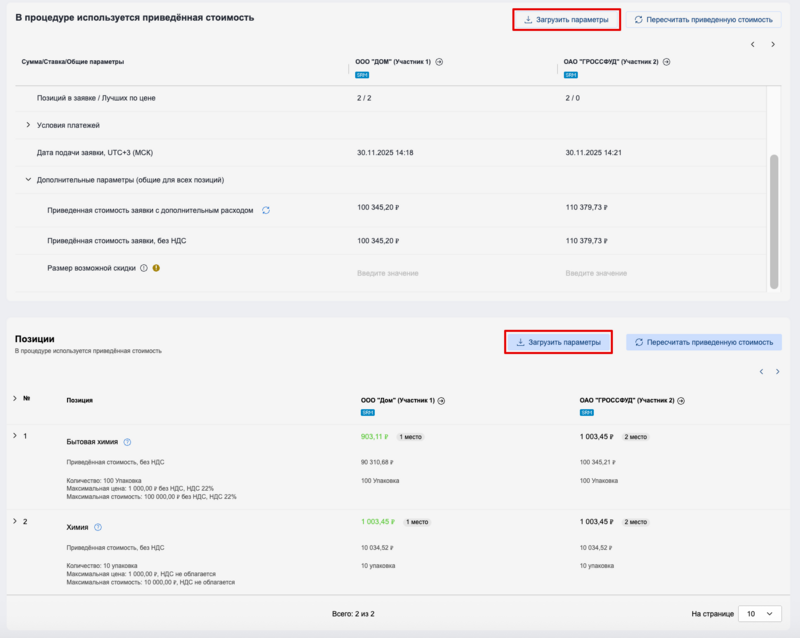Click top Загрузить параметры button
This screenshot has width=800, height=638.
coord(567,19)
